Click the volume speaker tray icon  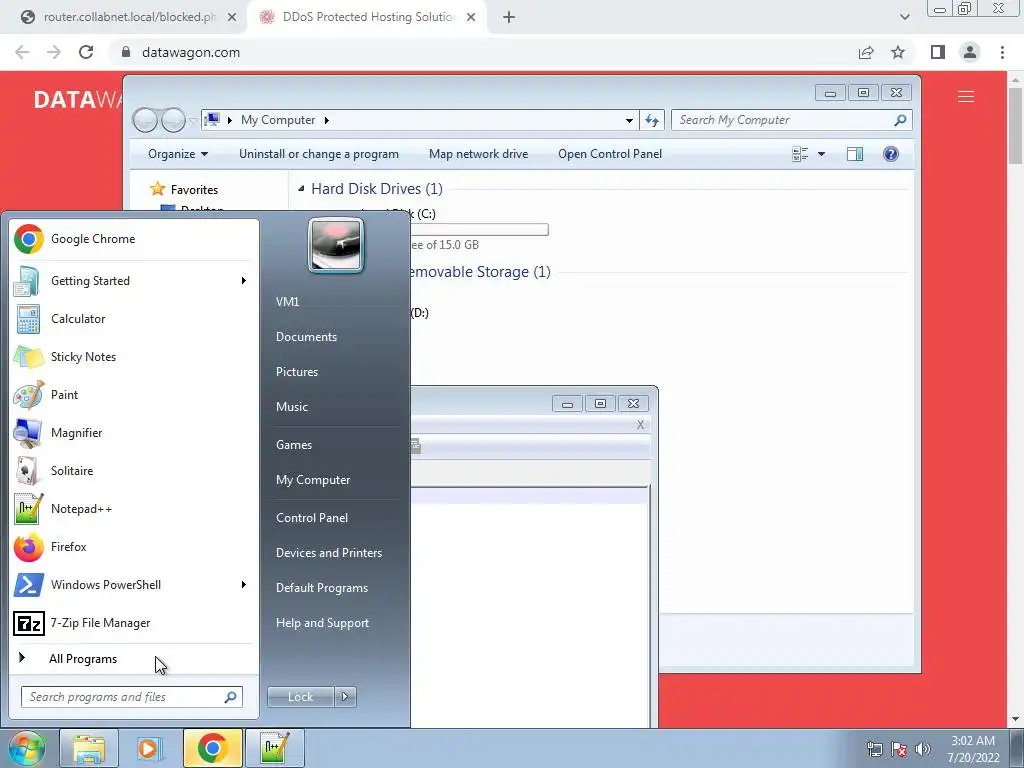[x=923, y=749]
